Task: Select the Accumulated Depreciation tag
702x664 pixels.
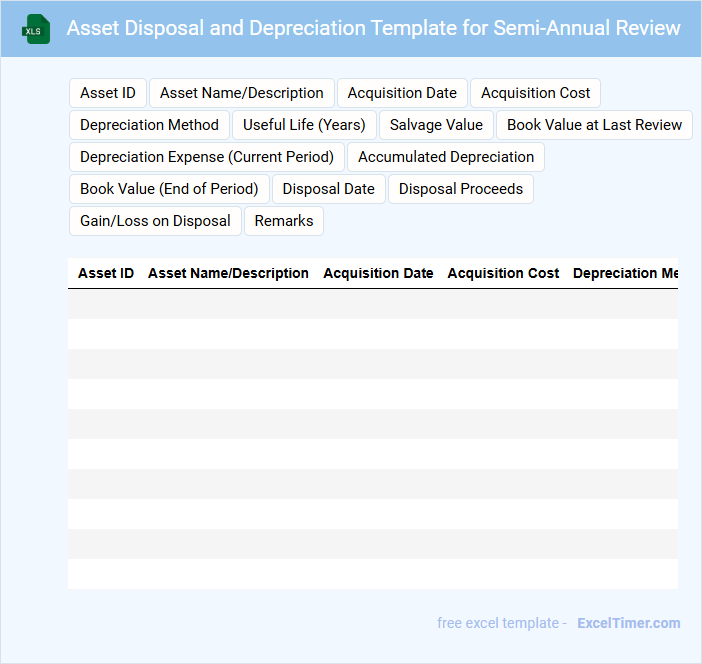Action: coord(446,157)
